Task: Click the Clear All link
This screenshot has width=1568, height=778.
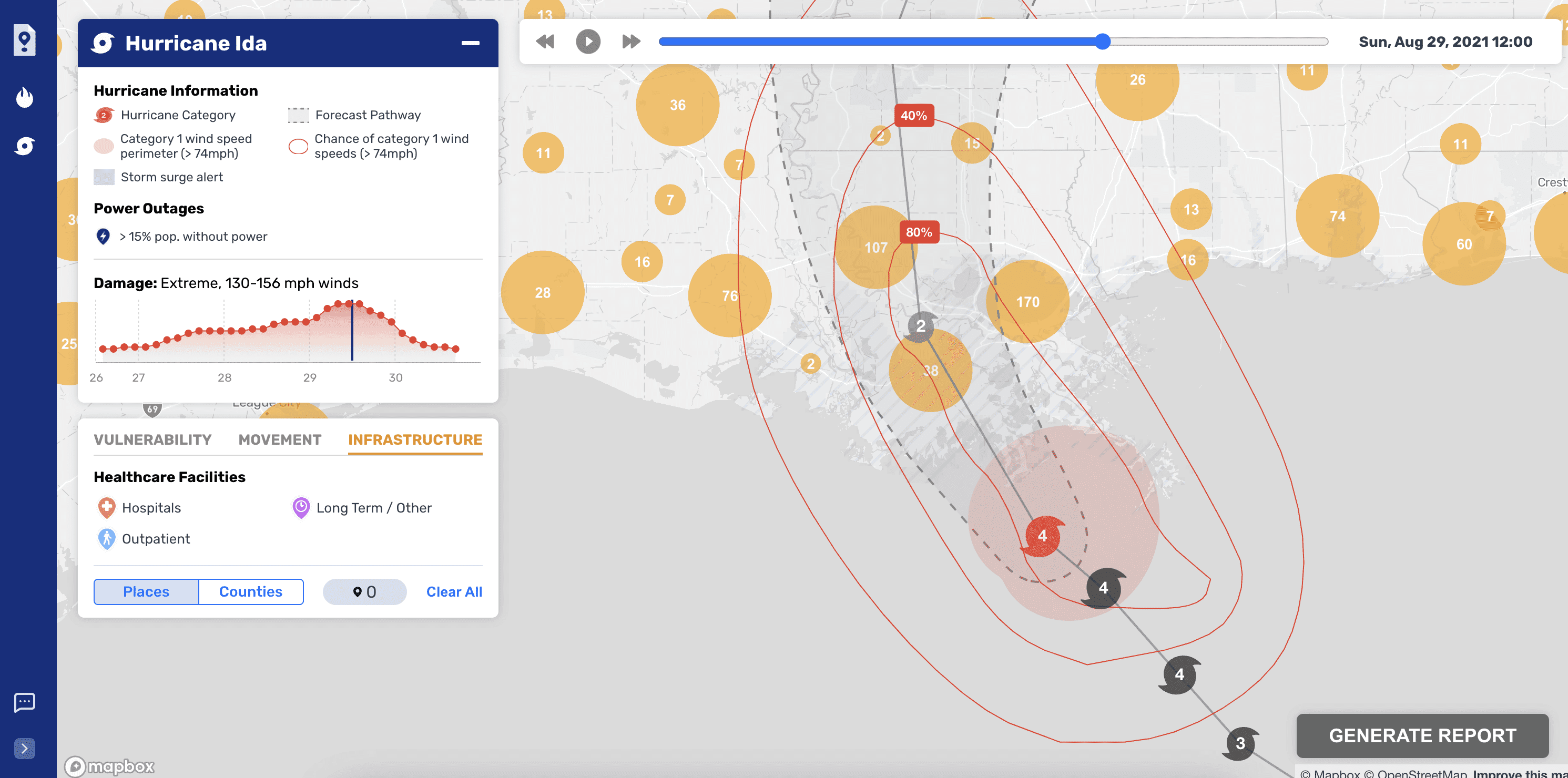Action: pyautogui.click(x=454, y=592)
